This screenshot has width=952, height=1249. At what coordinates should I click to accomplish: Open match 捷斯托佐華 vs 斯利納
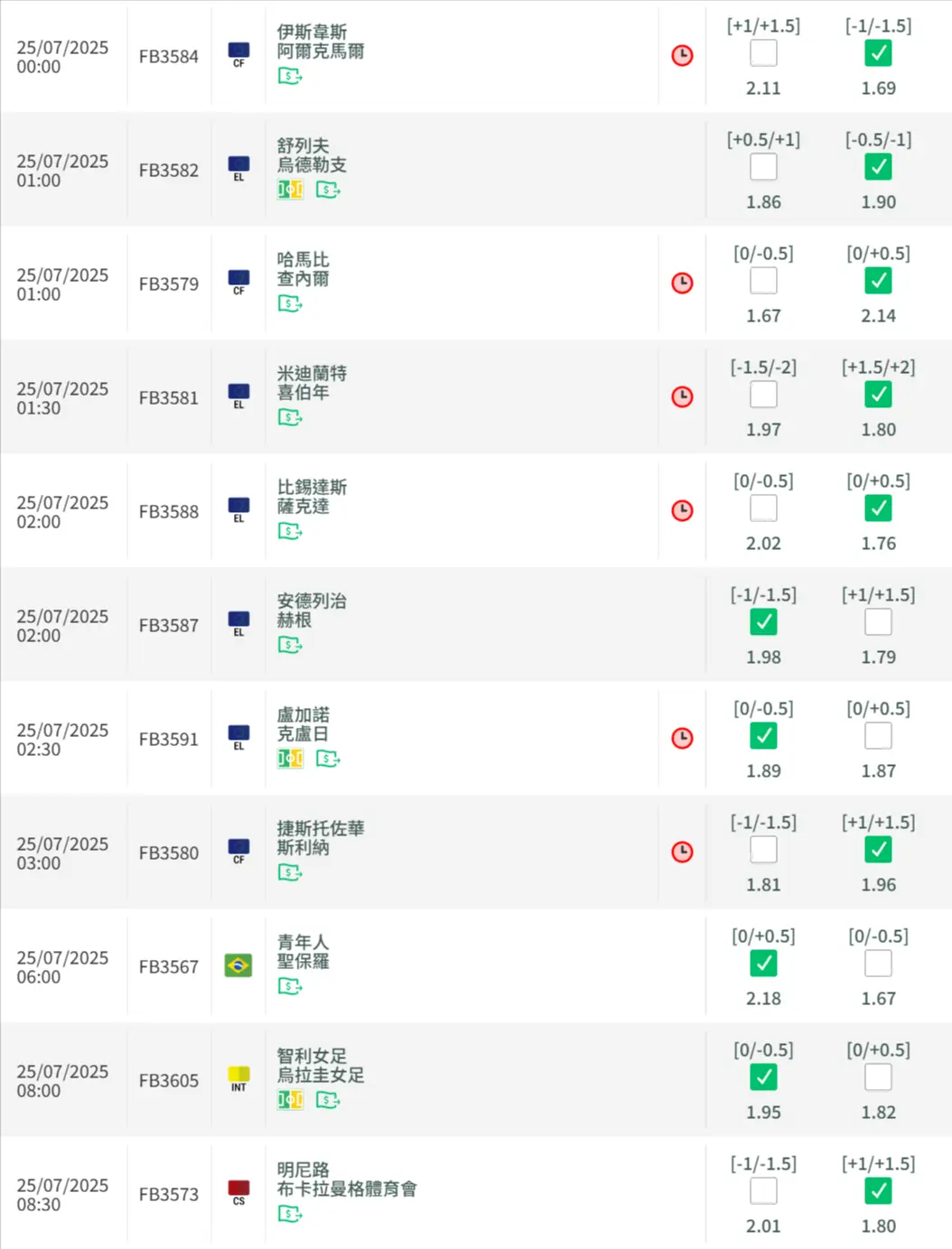point(321,838)
